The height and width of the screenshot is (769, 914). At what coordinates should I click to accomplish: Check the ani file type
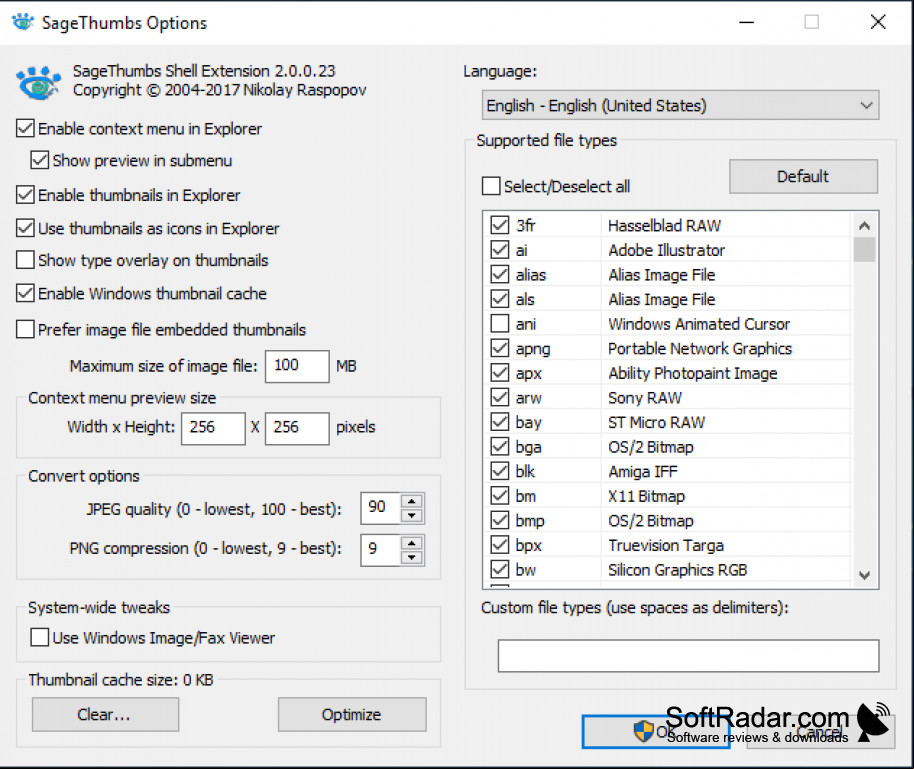pyautogui.click(x=500, y=324)
